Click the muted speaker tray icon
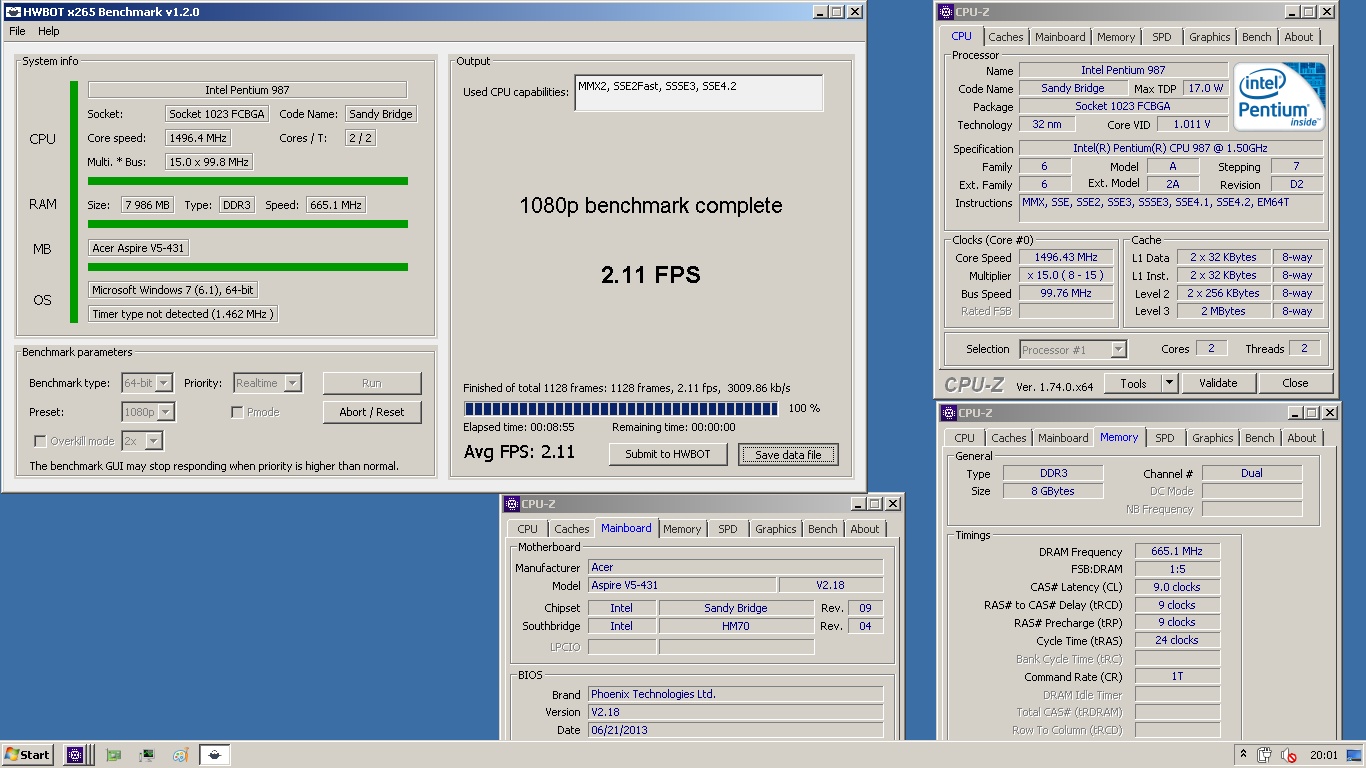 pyautogui.click(x=1289, y=755)
